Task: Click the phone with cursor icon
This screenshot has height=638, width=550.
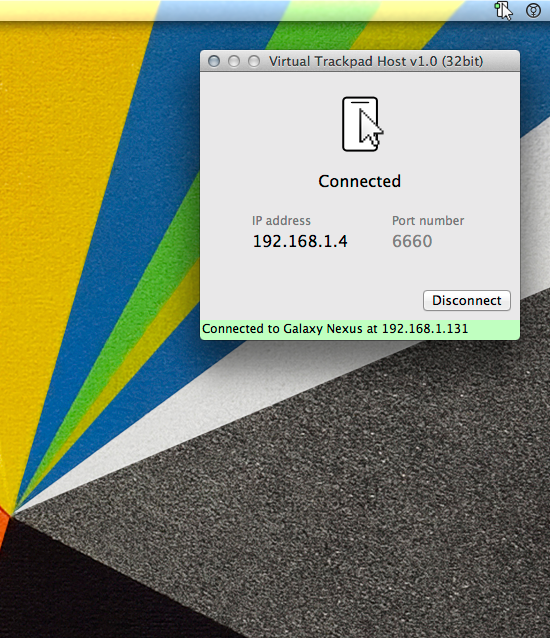Action: (x=362, y=125)
